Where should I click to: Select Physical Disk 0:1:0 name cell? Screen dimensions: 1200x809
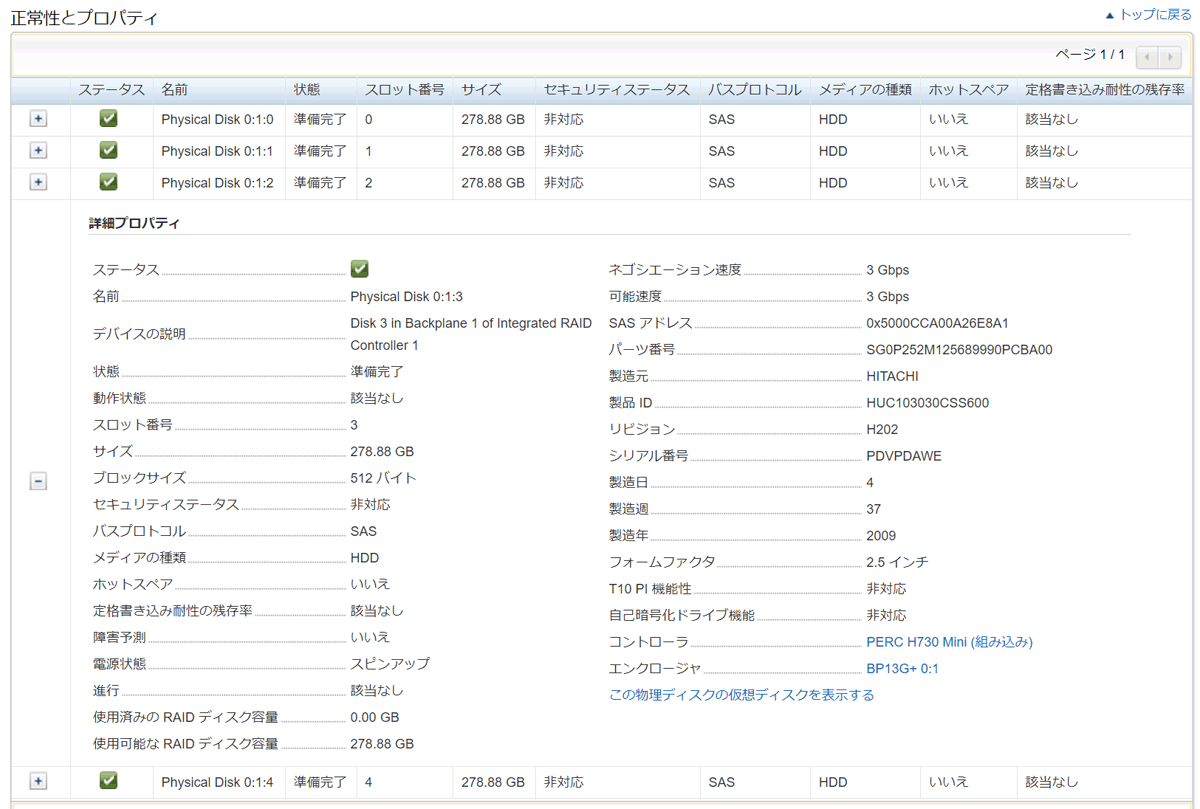coord(217,119)
